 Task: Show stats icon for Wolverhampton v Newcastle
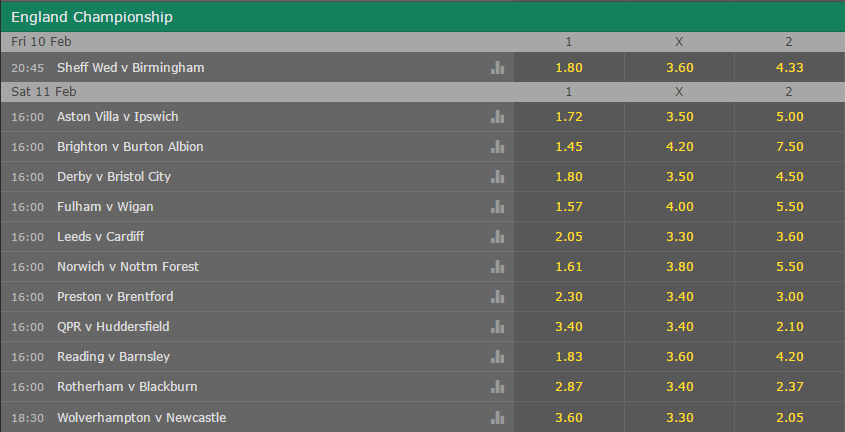point(497,417)
